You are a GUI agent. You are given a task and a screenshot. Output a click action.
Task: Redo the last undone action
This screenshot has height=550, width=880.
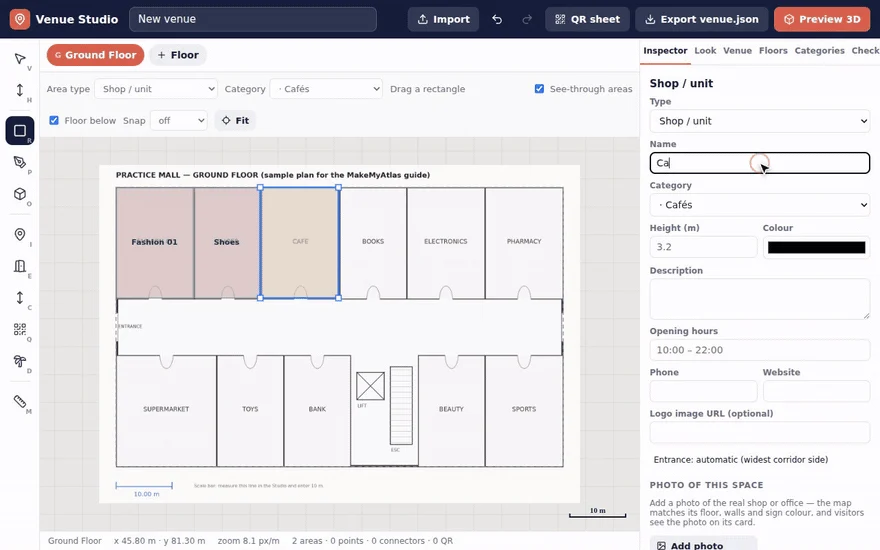[x=526, y=20]
